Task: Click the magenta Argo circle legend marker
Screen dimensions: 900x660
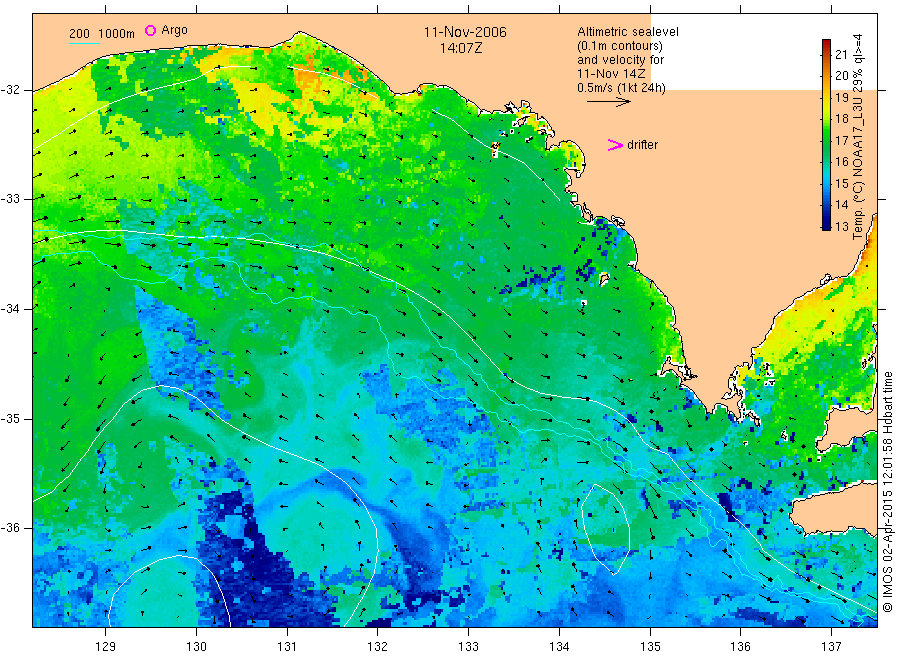Action: (150, 30)
